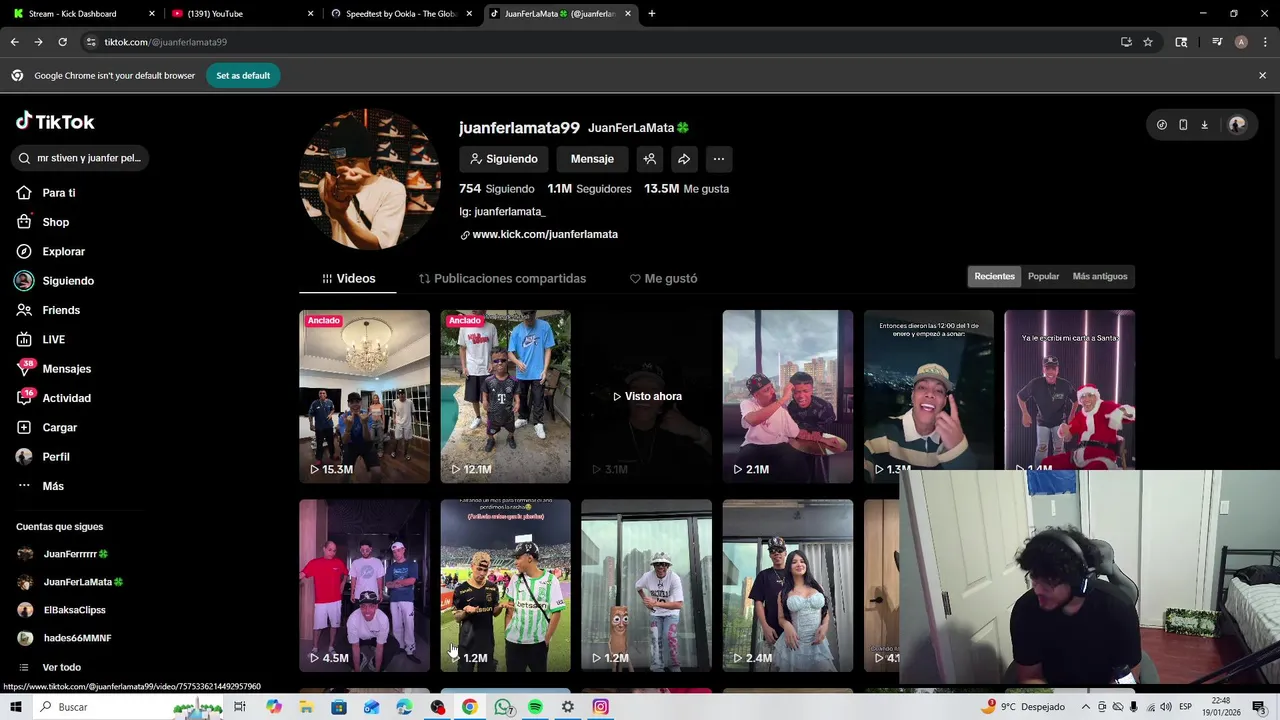The height and width of the screenshot is (720, 1280).
Task: Click the download desktop app icon
Action: pos(1204,125)
